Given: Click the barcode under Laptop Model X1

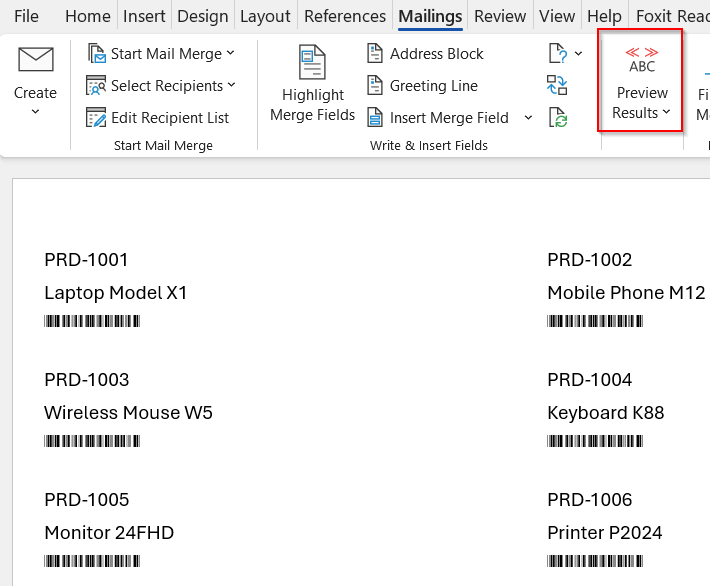Looking at the screenshot, I should tap(92, 321).
